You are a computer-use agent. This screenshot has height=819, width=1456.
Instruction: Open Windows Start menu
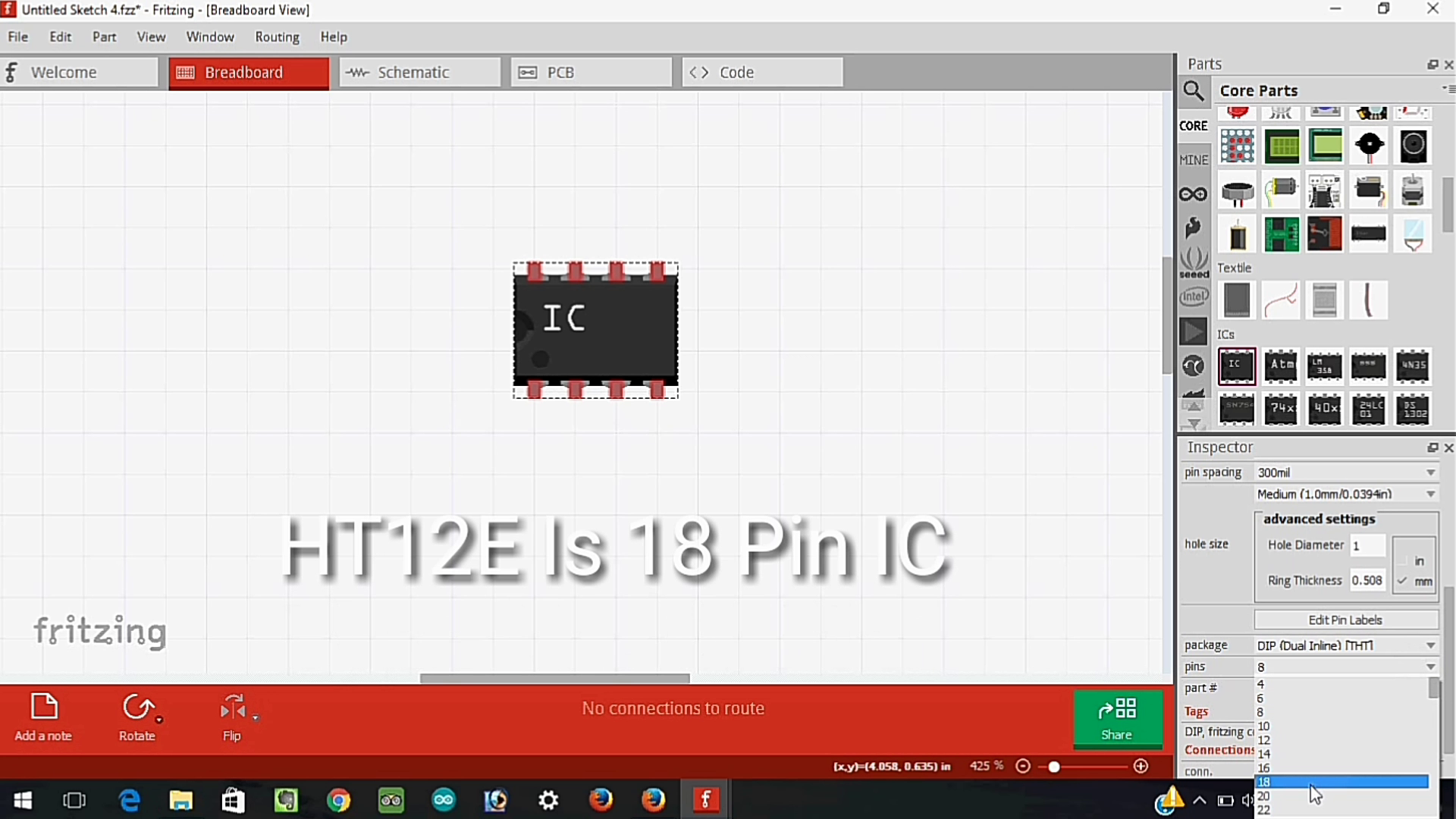(x=23, y=800)
